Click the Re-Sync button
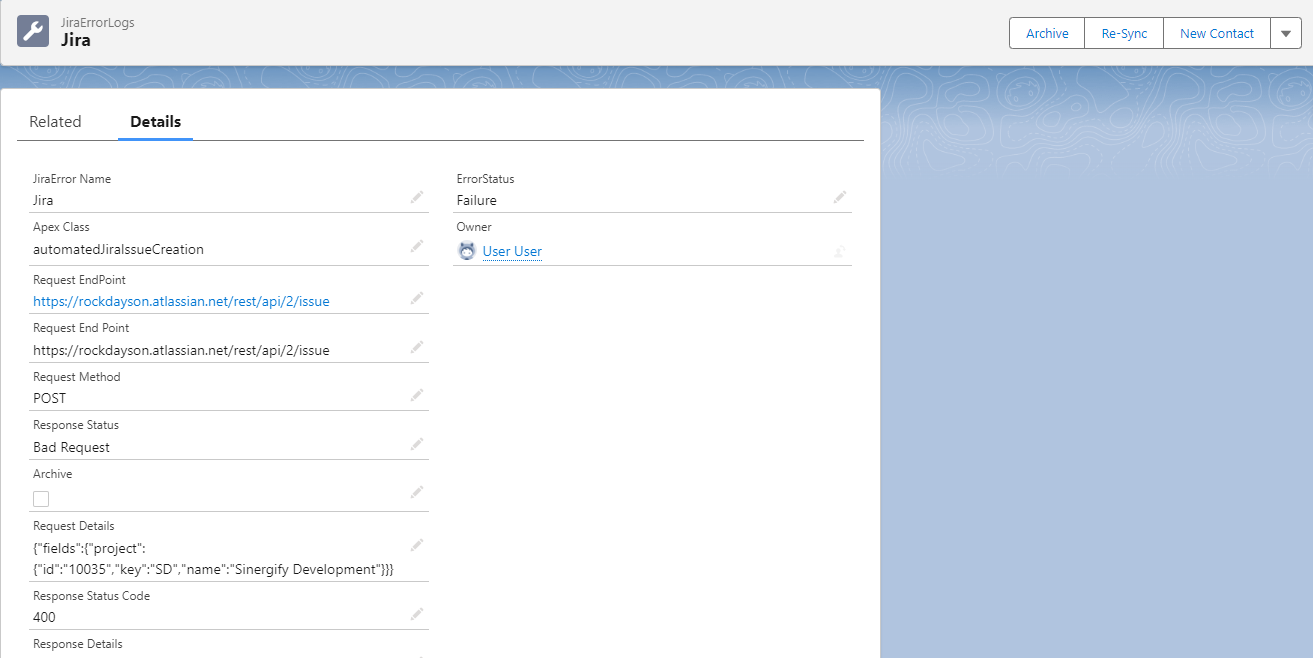 pyautogui.click(x=1124, y=33)
